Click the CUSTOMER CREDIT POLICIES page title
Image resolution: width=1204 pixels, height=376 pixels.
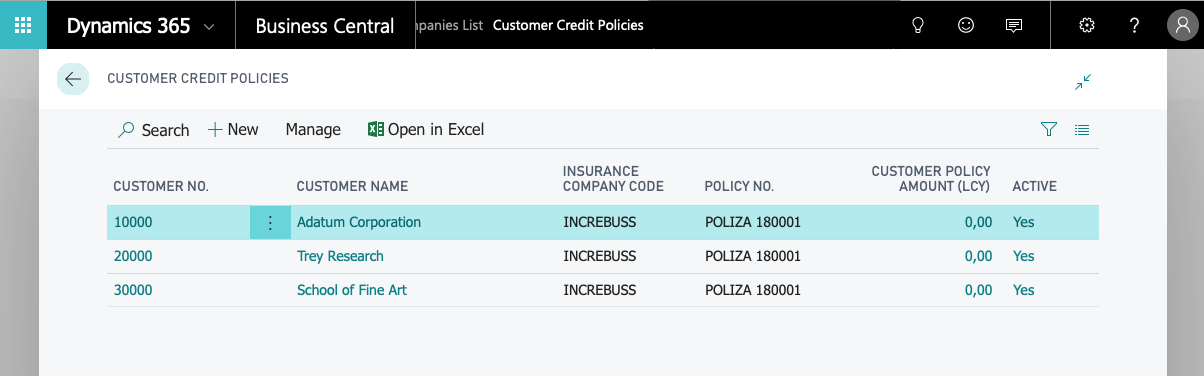(x=198, y=78)
